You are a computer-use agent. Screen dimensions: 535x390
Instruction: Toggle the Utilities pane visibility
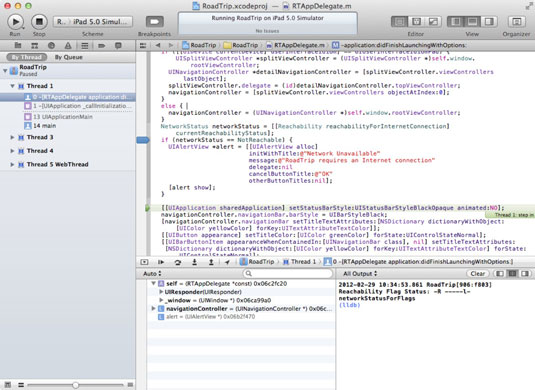coord(489,22)
